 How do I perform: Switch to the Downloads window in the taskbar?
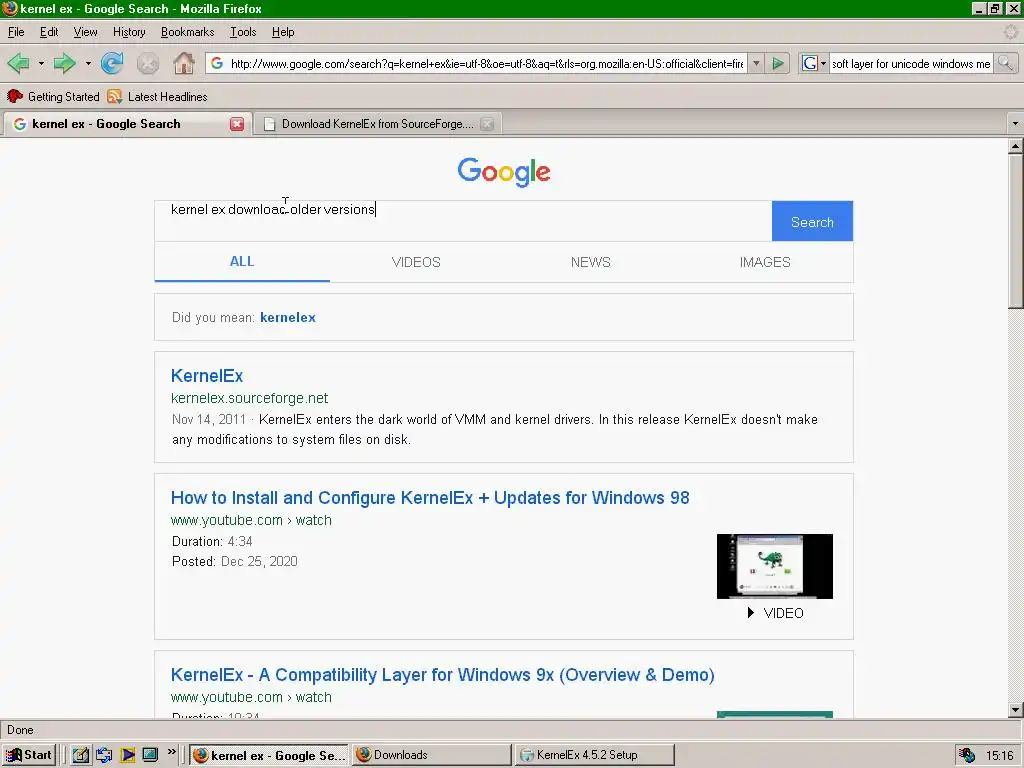coord(431,755)
